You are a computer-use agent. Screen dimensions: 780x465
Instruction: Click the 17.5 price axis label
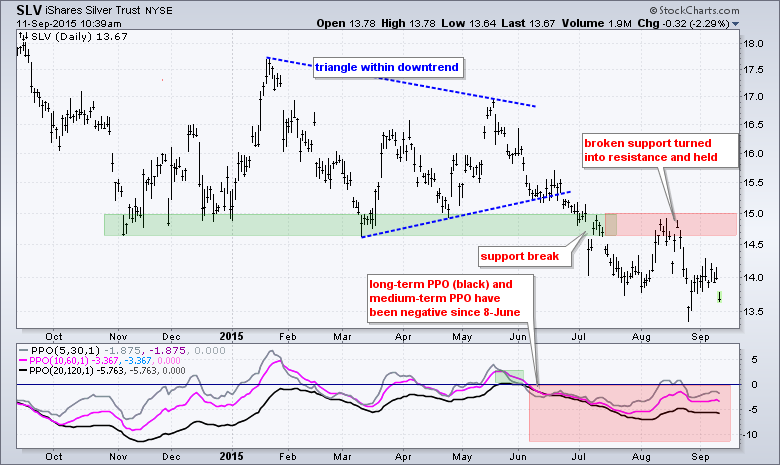pyautogui.click(x=753, y=70)
